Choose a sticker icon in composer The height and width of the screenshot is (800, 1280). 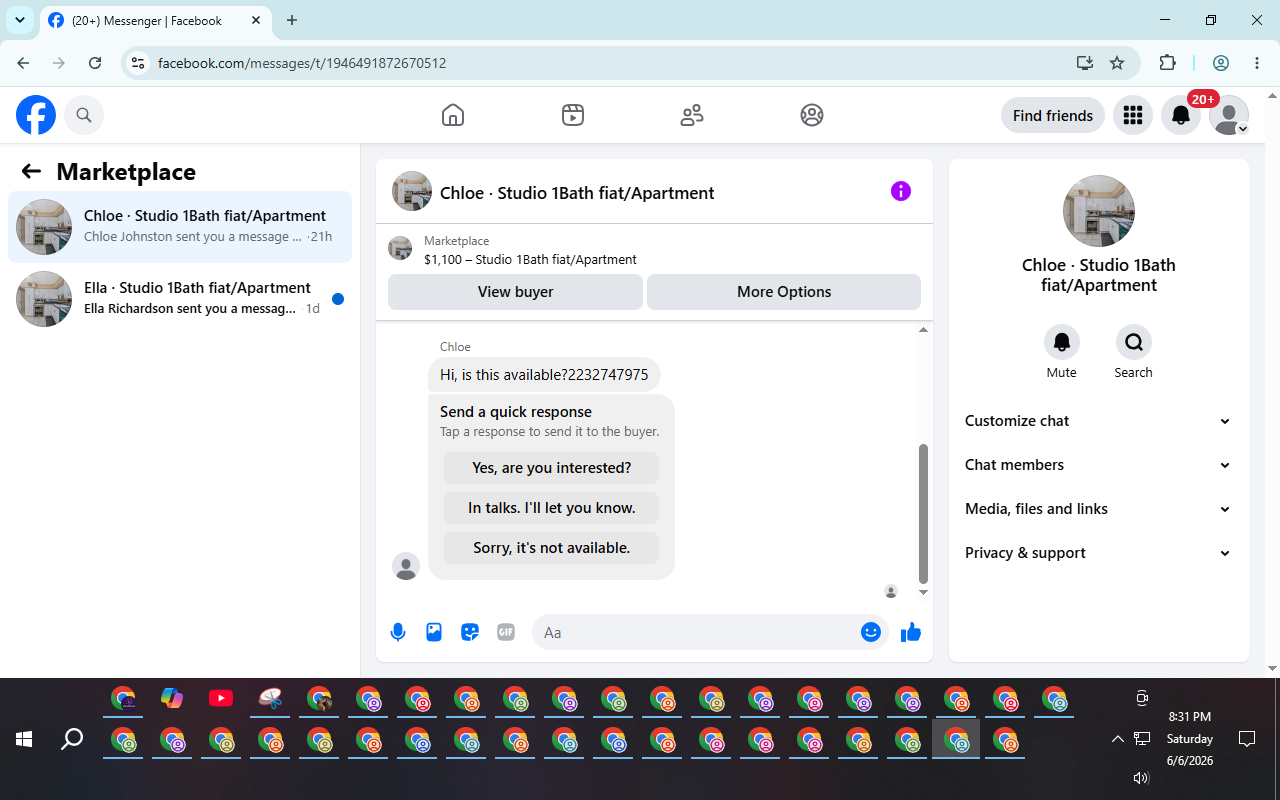pos(470,632)
